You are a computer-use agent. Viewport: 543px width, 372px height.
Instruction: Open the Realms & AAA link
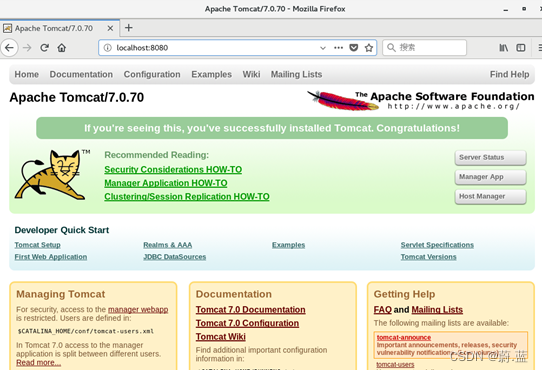click(168, 245)
